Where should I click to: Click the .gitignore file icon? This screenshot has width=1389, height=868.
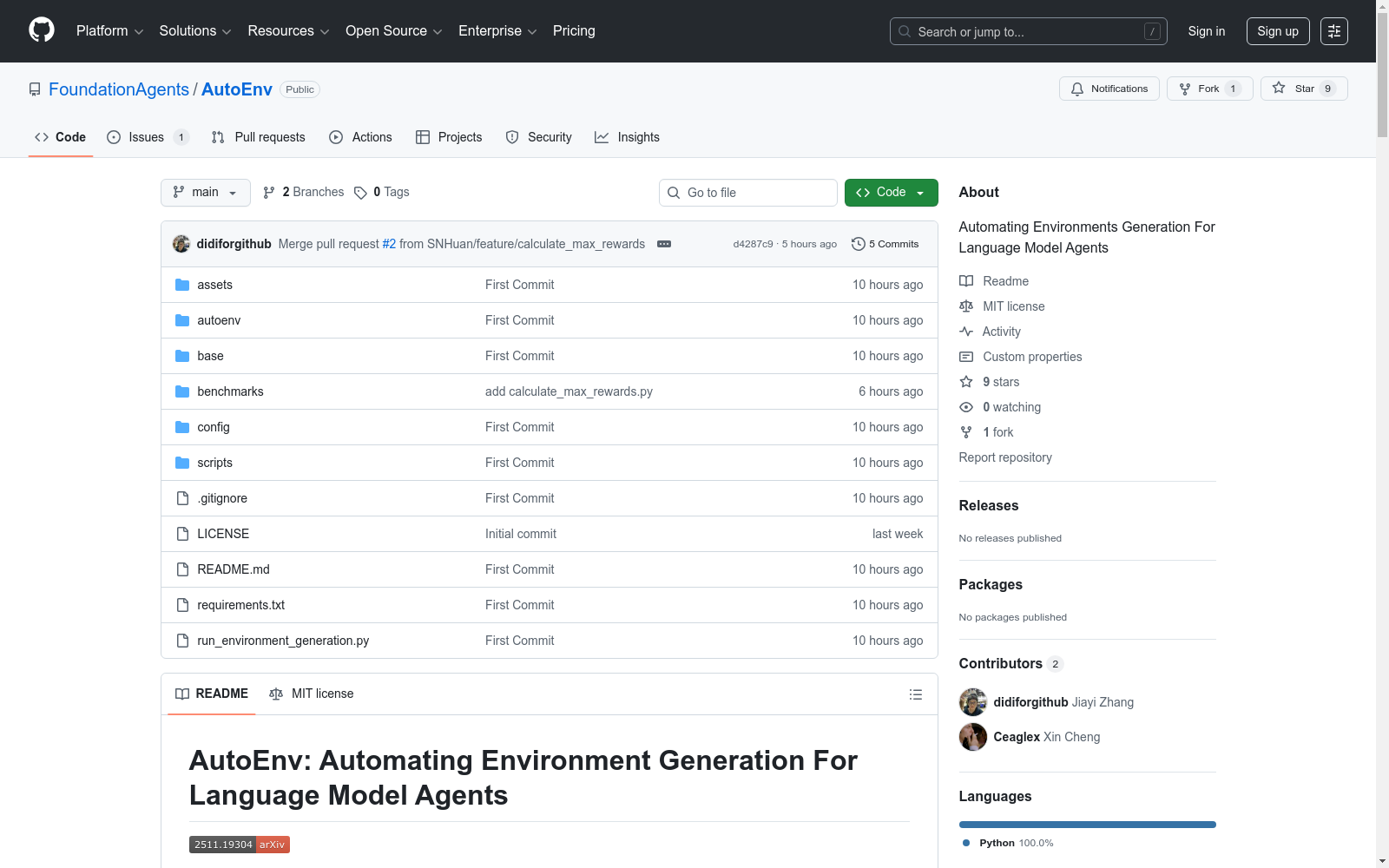pos(182,498)
